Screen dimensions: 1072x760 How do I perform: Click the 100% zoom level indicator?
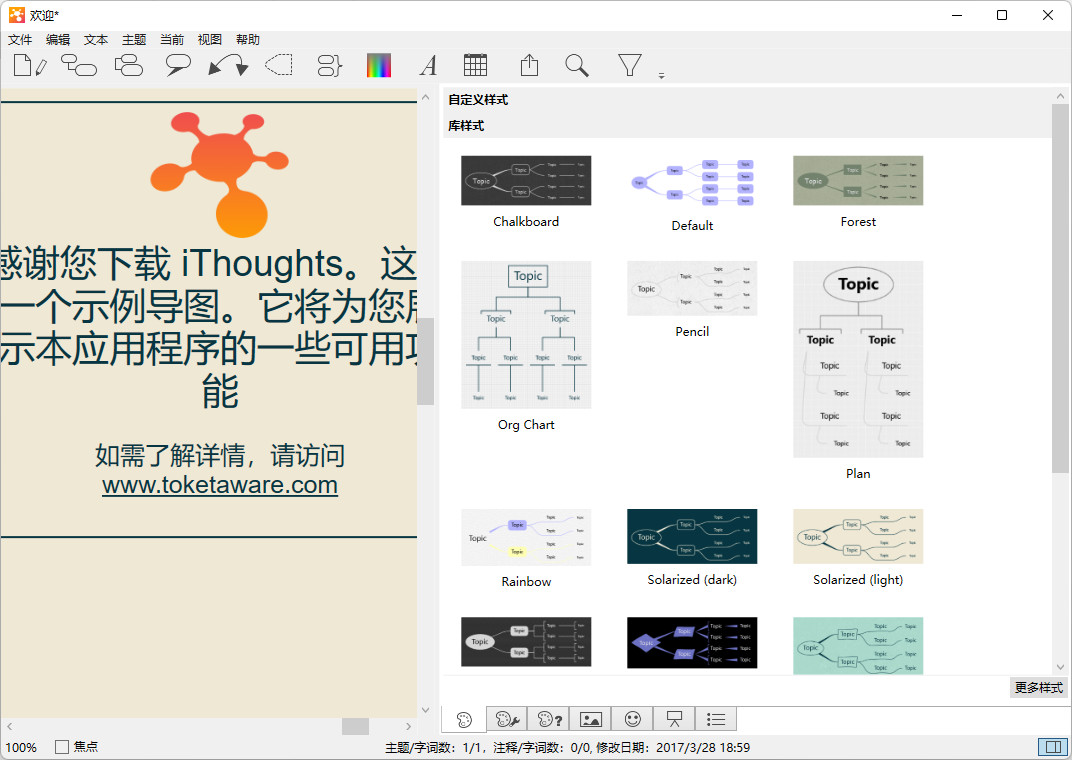[21, 748]
